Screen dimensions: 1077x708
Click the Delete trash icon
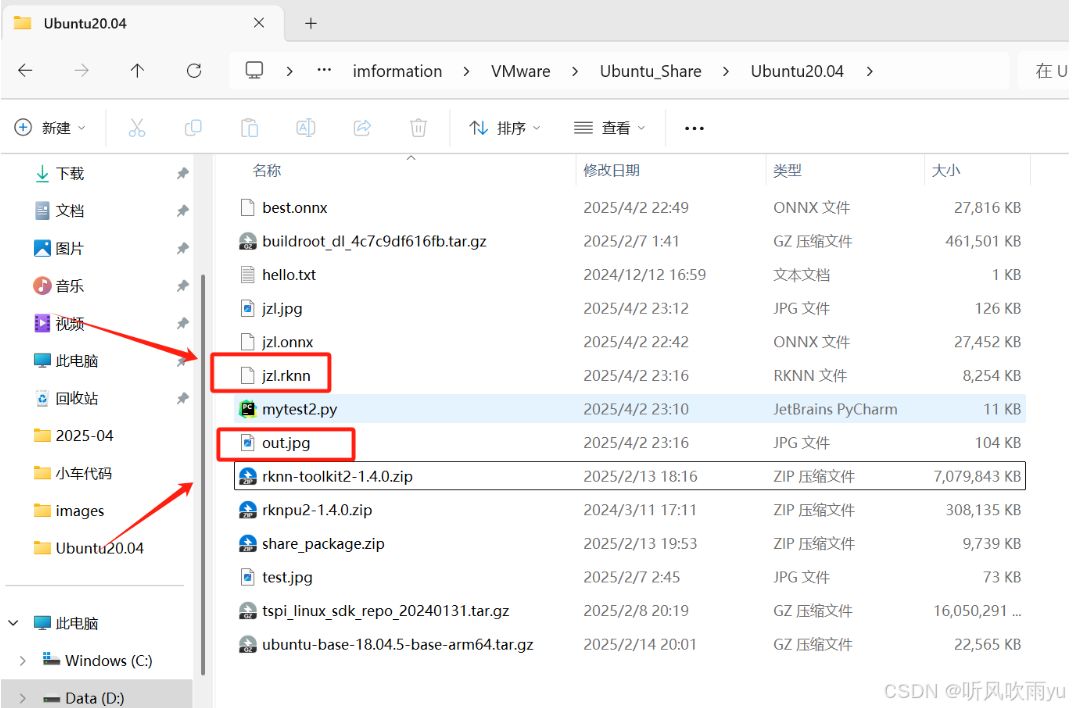(418, 128)
